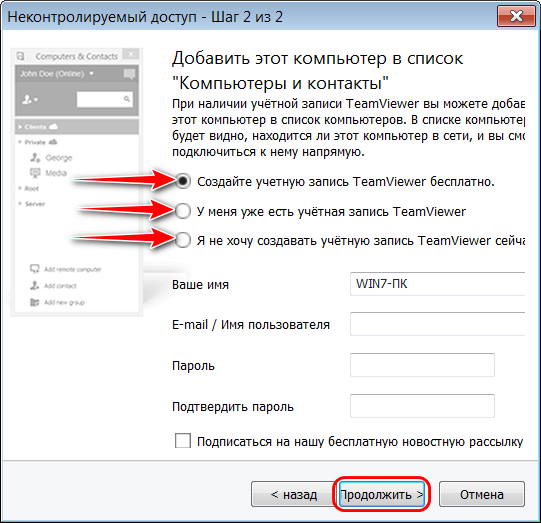Focus the Ваше имя field containing WIN7-ПК
This screenshot has height=523, width=541.
coord(437,284)
